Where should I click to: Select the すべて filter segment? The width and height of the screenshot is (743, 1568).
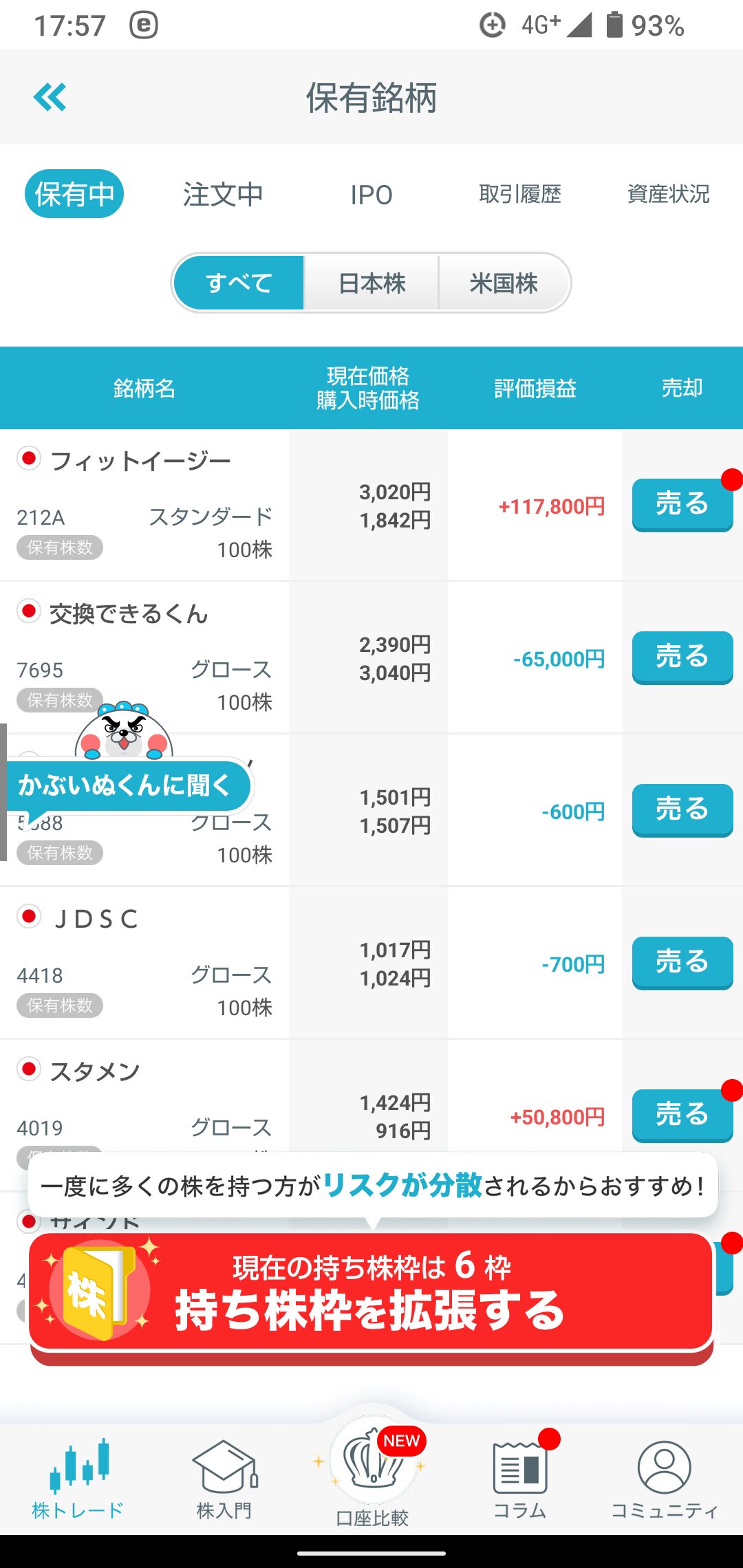[x=239, y=283]
